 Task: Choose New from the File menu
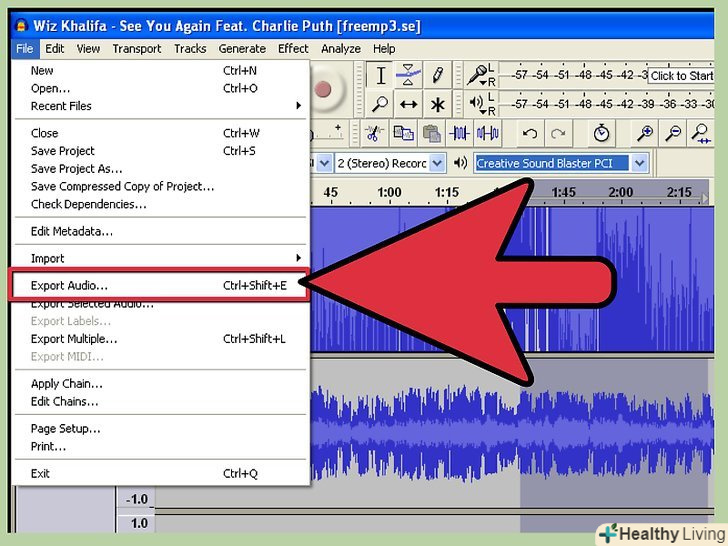tap(160, 71)
